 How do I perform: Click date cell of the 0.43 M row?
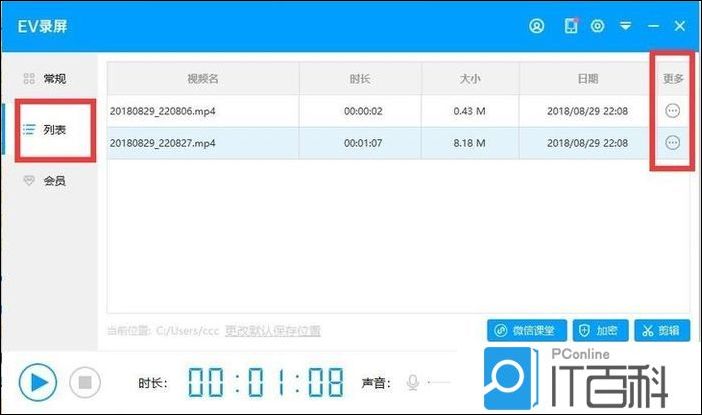coord(587,111)
